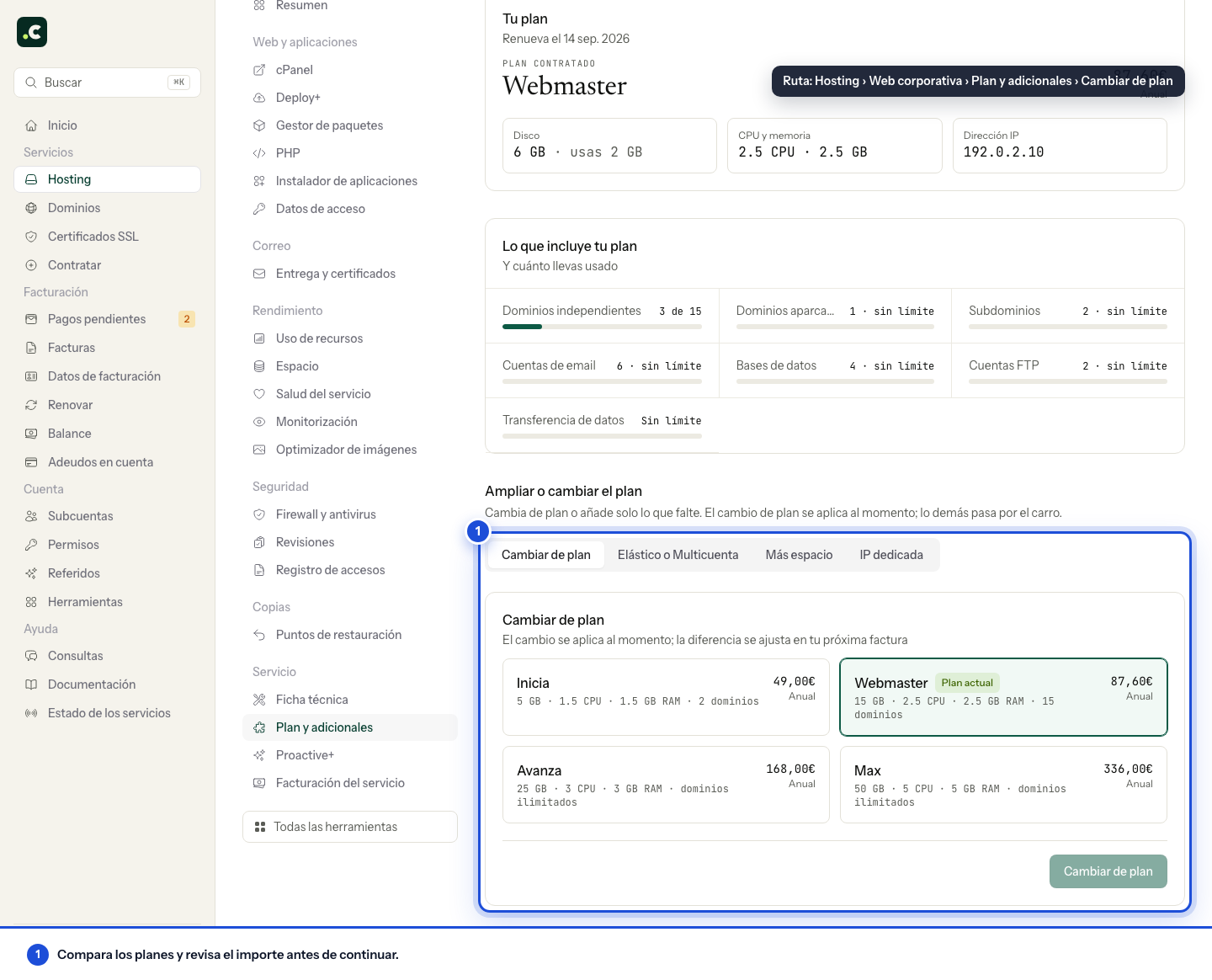Go to Plan y adicionales
The image size is (1212, 980).
[350, 727]
